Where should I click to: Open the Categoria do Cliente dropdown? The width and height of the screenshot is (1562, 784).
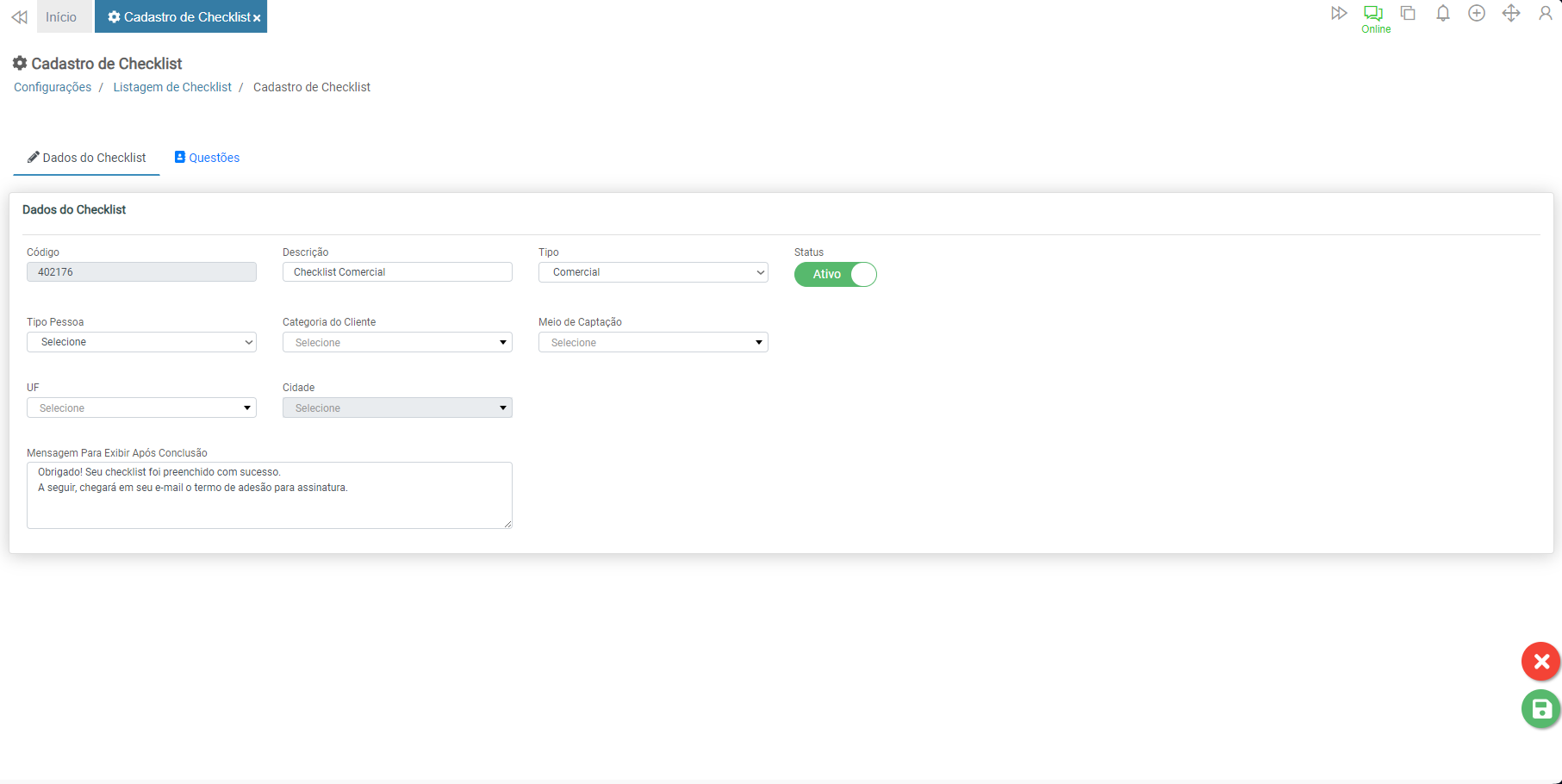pos(397,343)
